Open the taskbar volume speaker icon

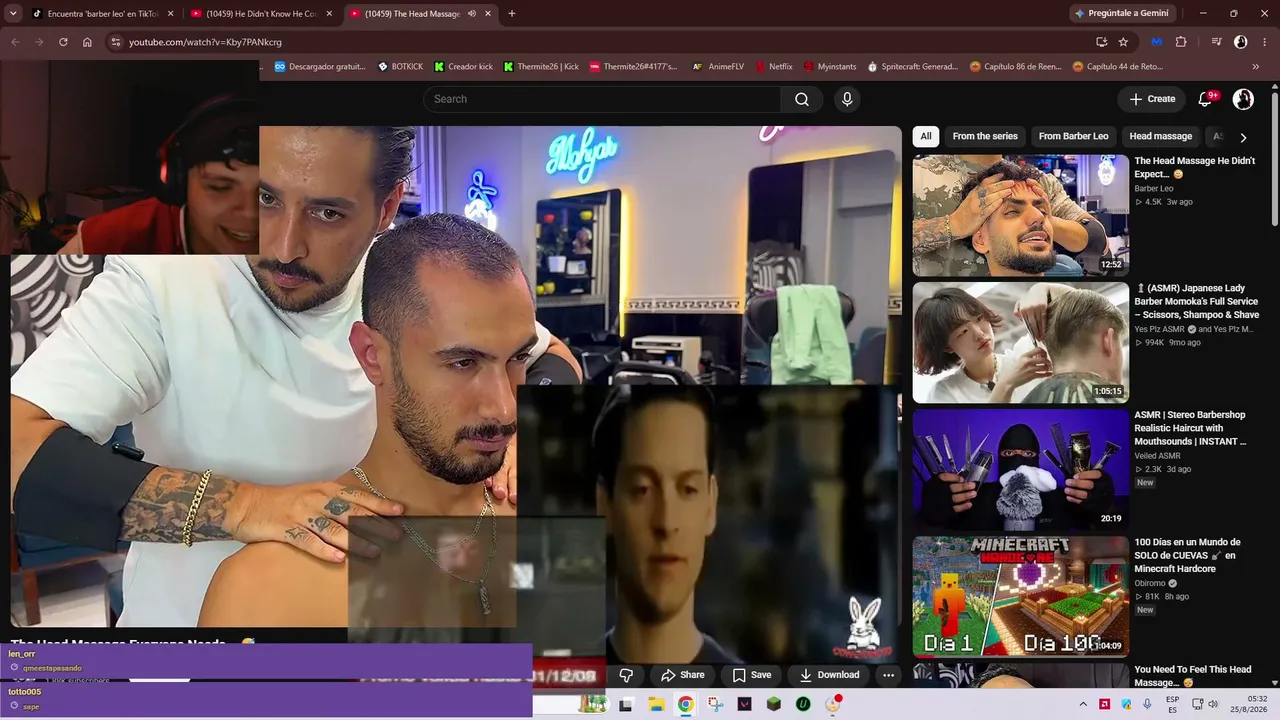pos(1213,704)
